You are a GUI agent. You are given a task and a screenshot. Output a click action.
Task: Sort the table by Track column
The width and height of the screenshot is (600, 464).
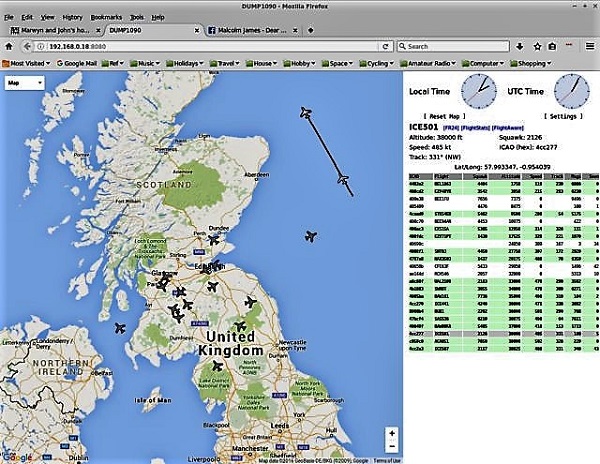coord(554,176)
